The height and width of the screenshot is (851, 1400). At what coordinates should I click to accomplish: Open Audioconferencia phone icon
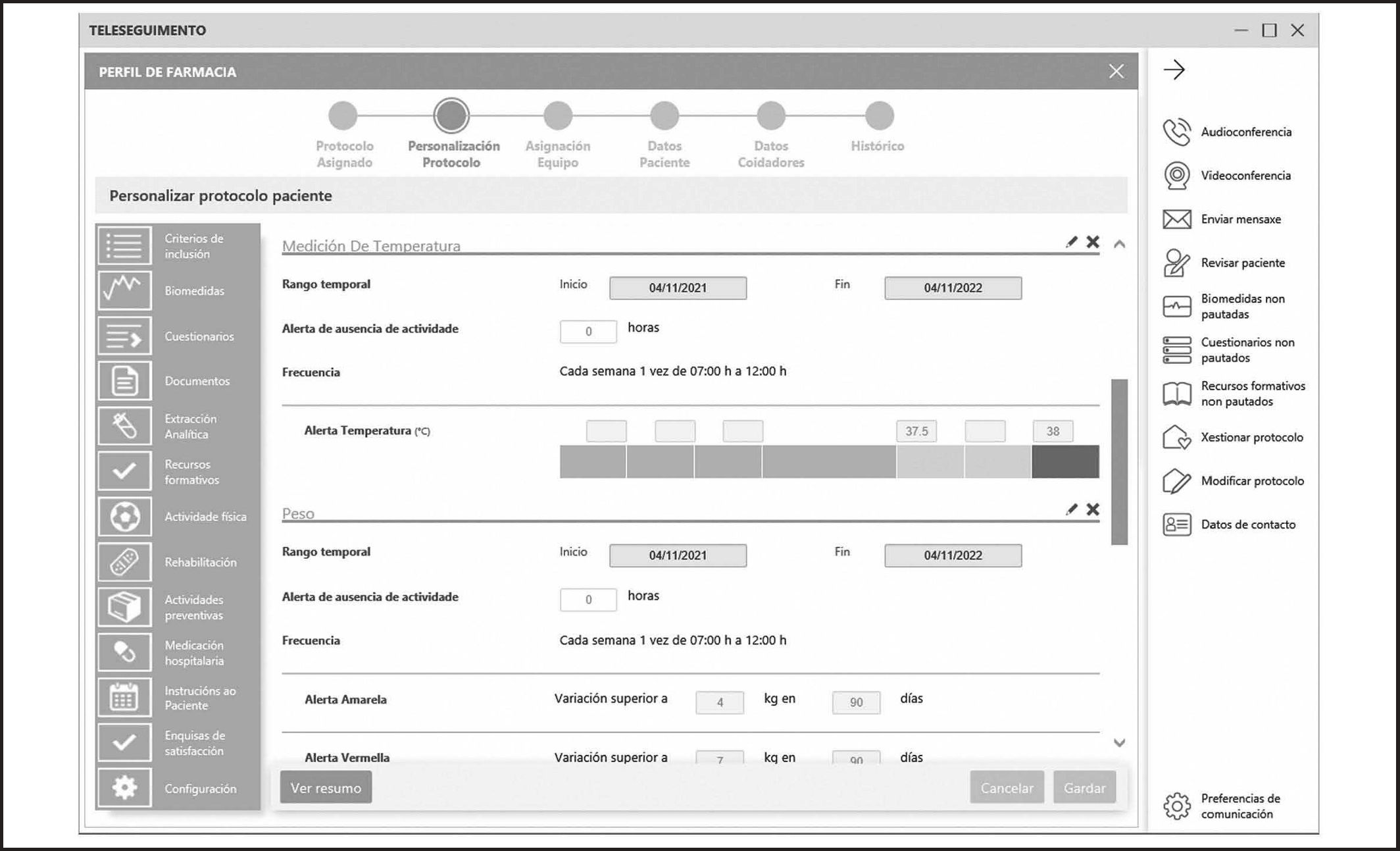click(x=1176, y=132)
